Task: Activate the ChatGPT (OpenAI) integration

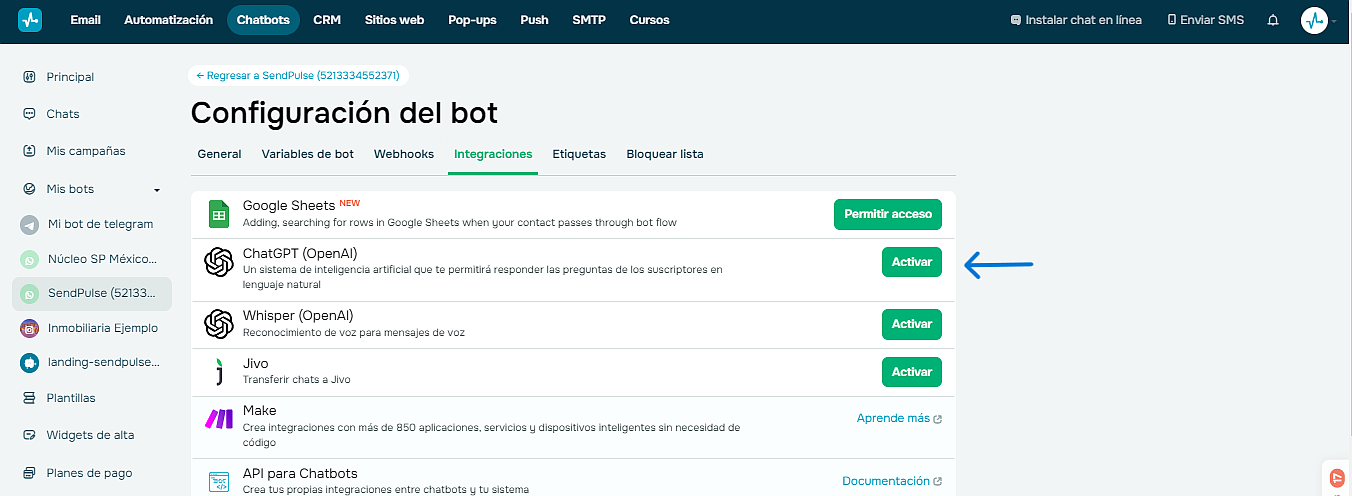Action: coord(912,262)
